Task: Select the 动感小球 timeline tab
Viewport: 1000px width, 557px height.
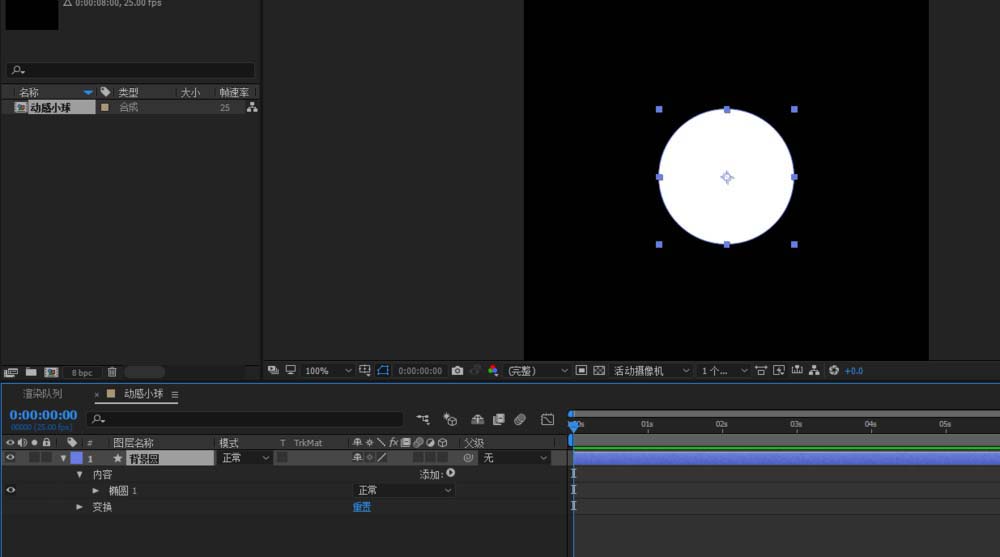Action: 143,394
